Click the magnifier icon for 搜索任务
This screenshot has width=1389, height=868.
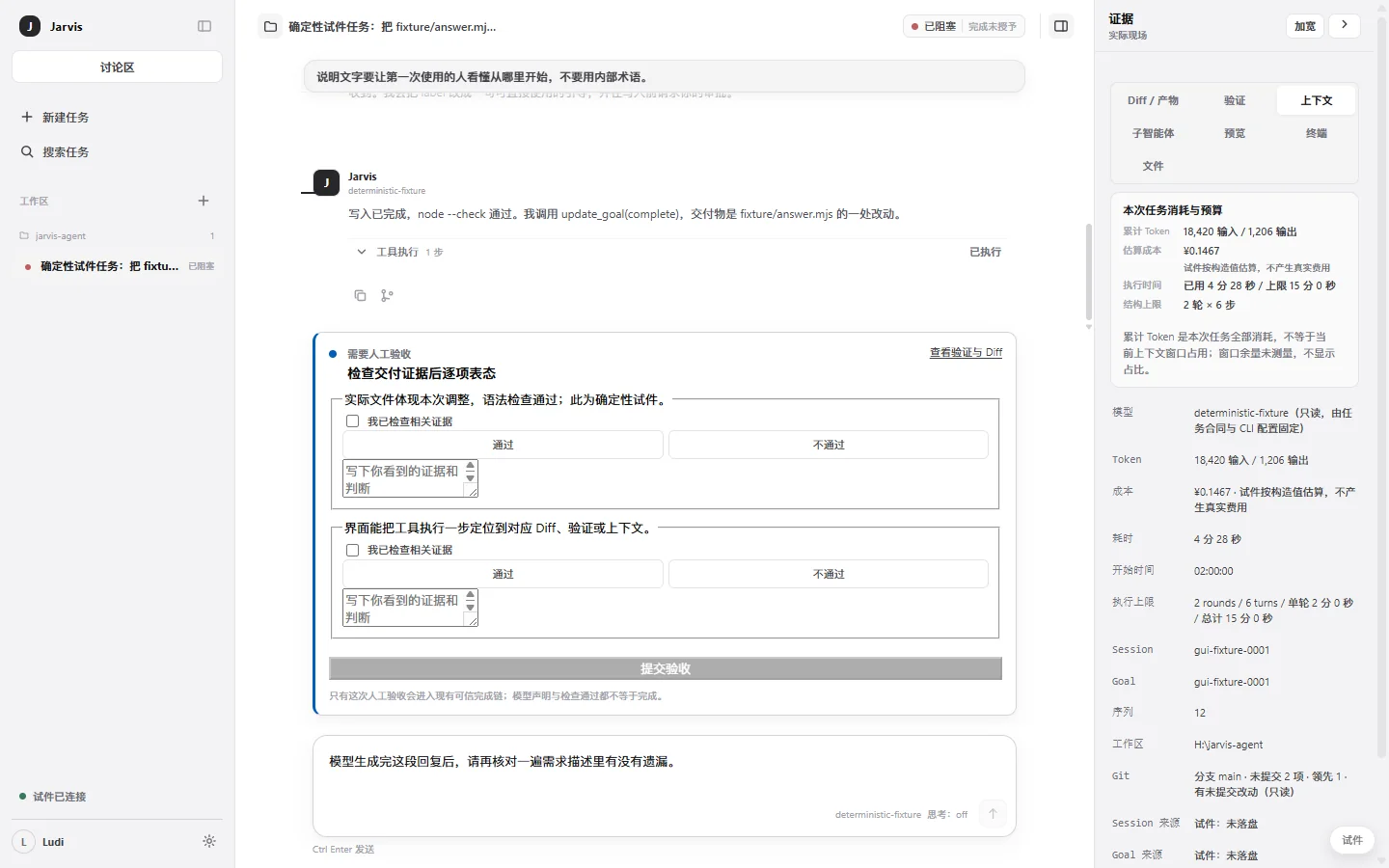[27, 151]
